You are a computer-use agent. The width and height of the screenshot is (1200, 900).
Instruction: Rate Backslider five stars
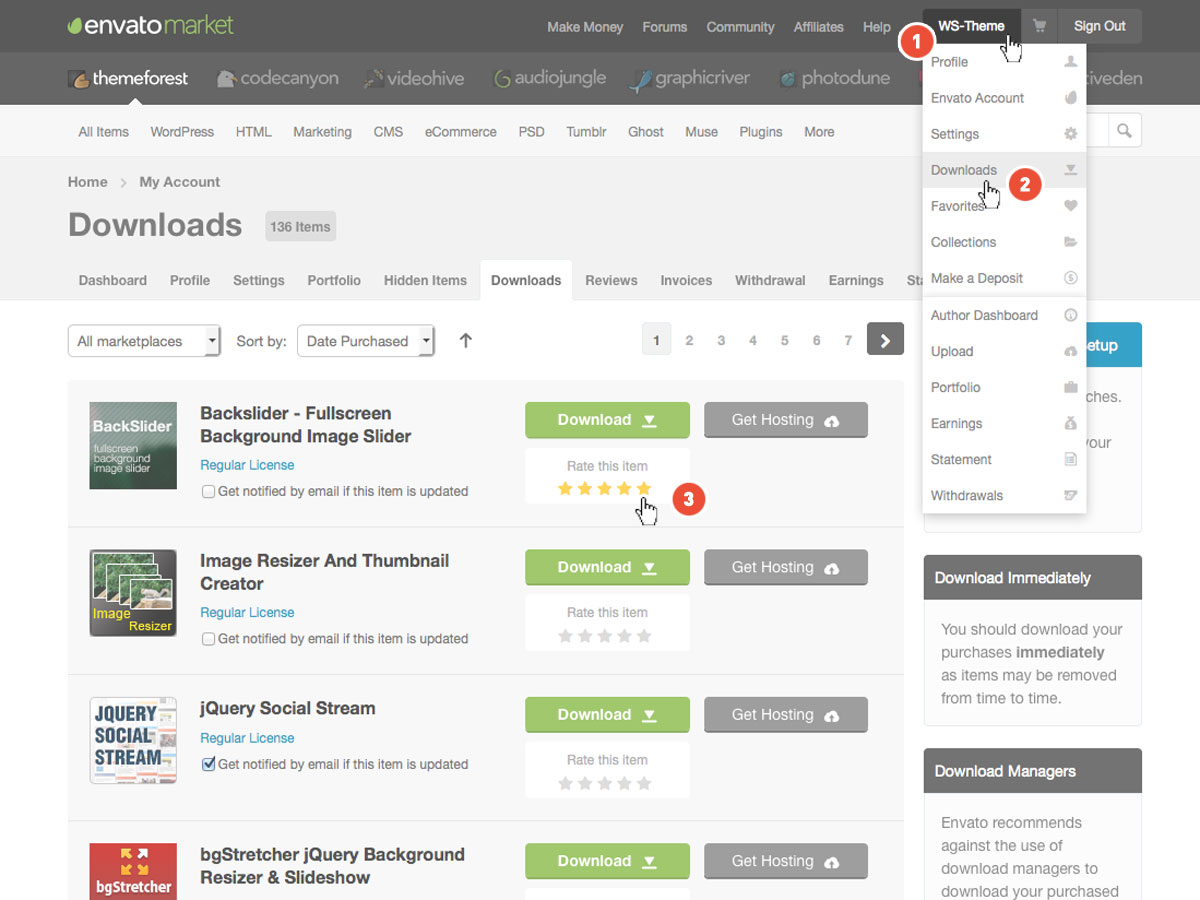[x=644, y=488]
